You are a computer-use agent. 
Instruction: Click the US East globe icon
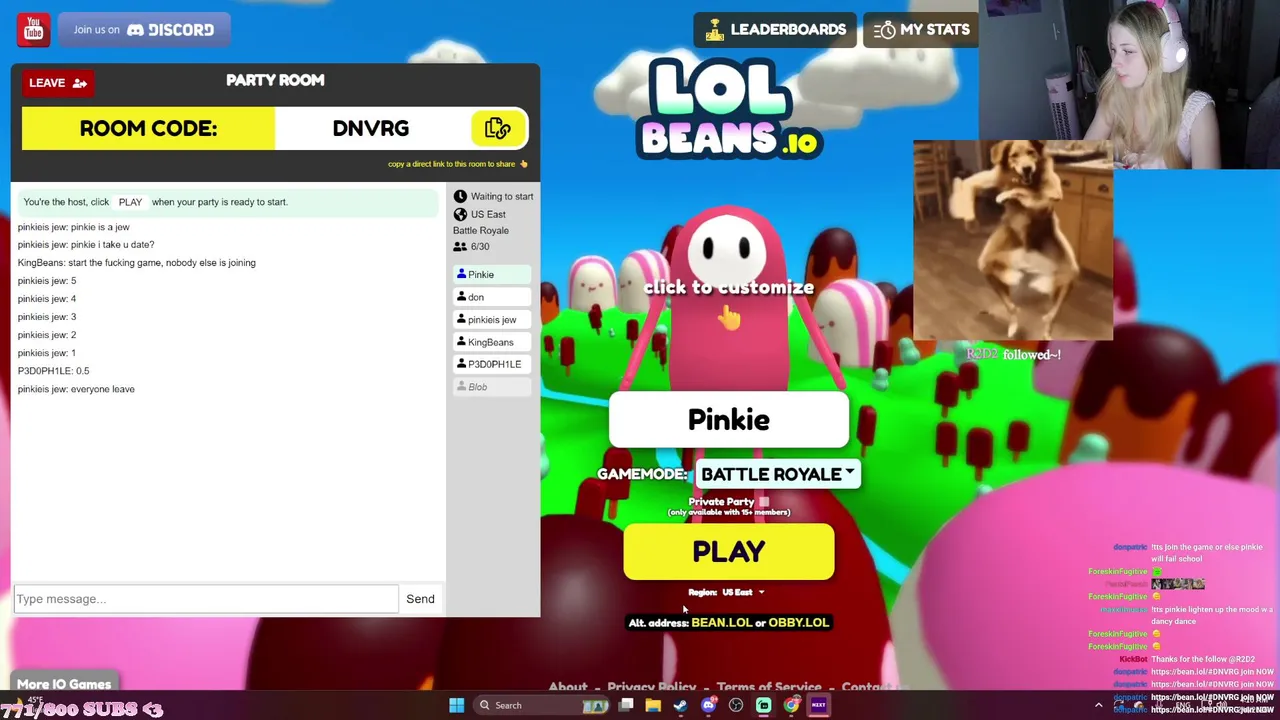460,214
